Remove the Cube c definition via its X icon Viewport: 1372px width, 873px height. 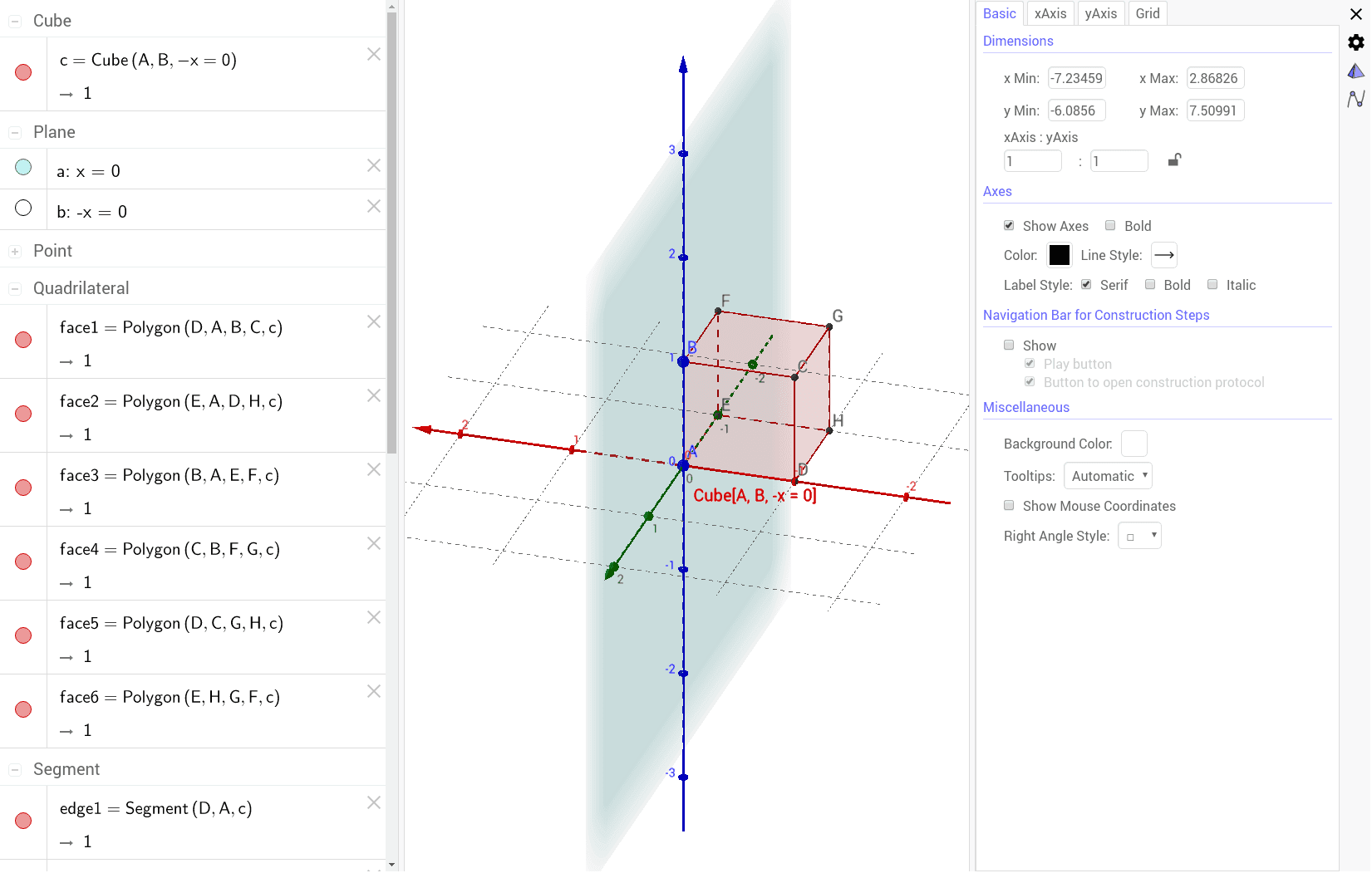(373, 53)
